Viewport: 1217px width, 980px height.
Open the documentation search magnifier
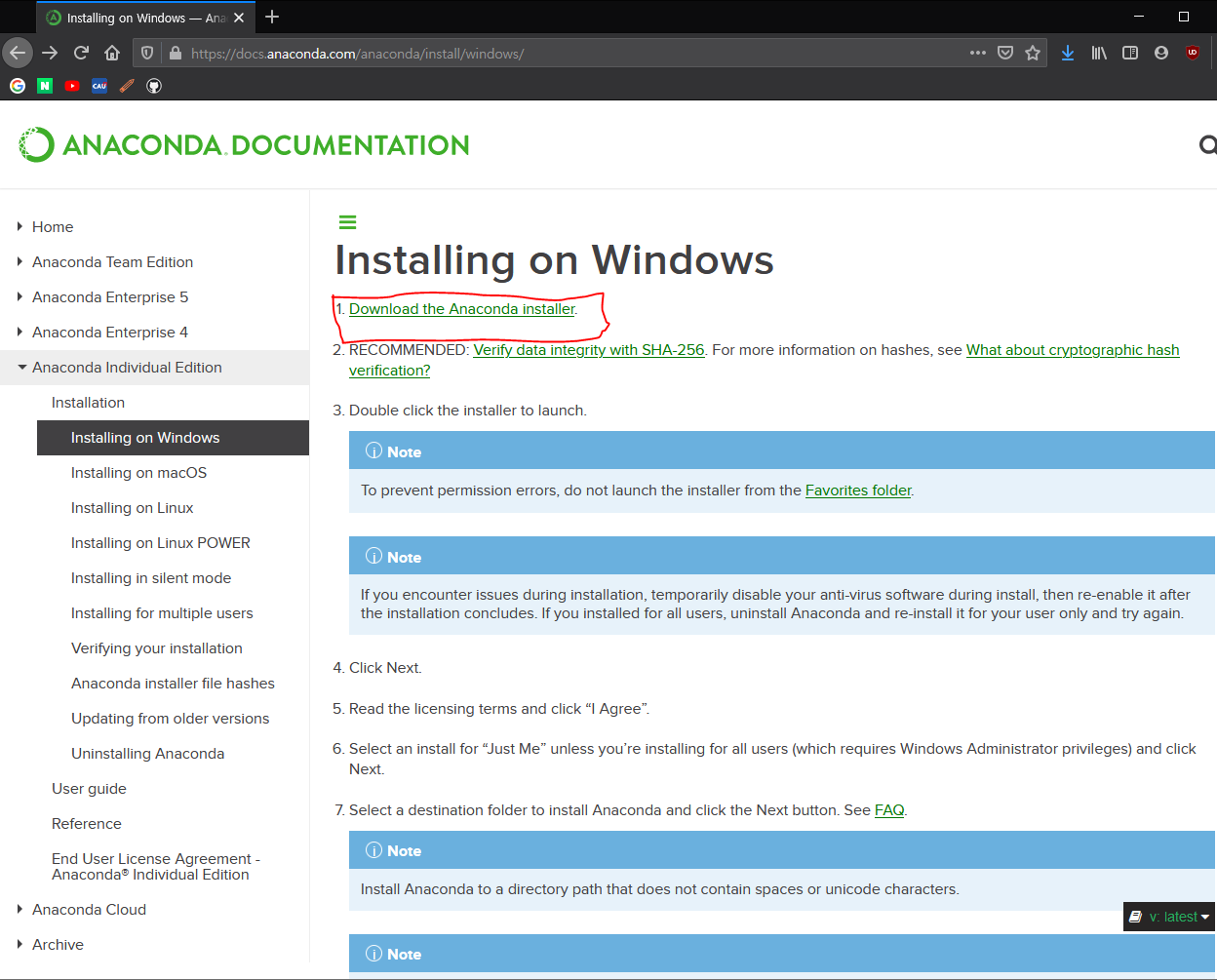[1208, 145]
